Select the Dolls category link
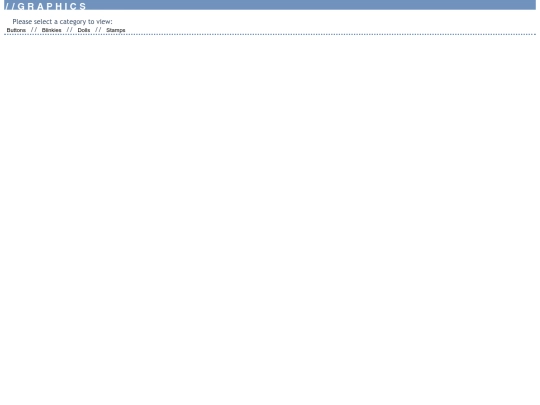The image size is (540, 405). [84, 30]
